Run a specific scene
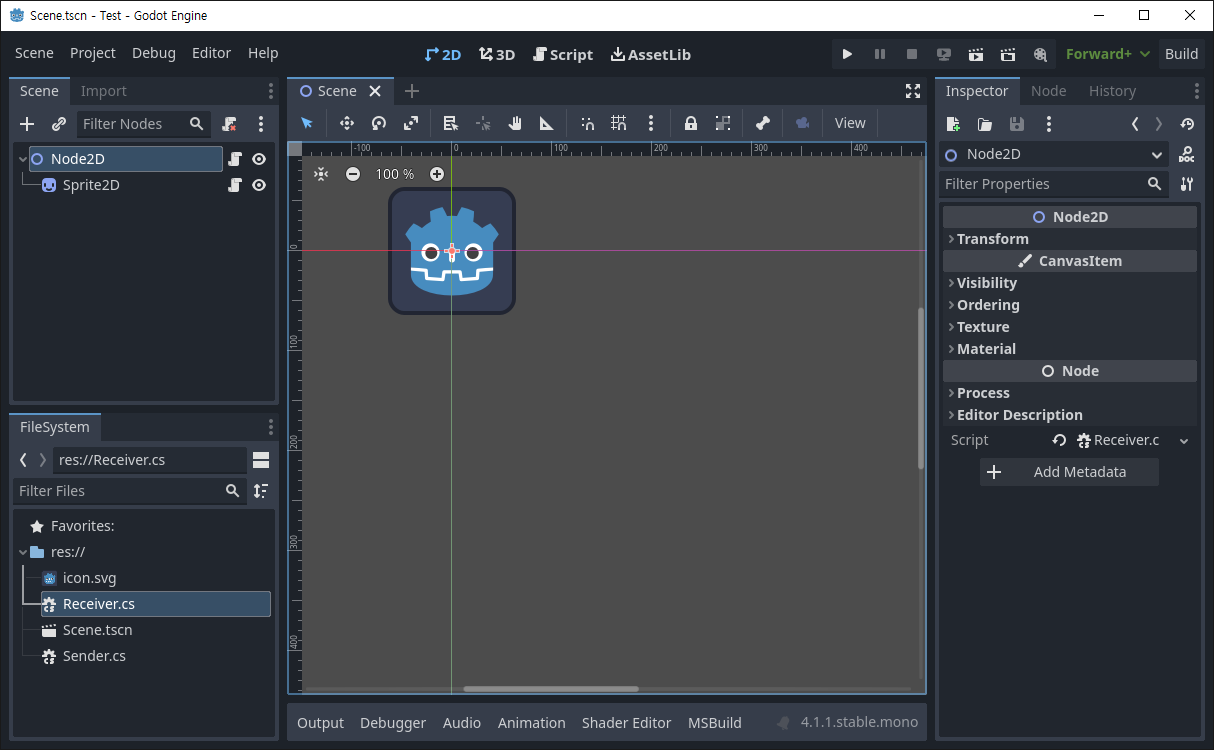The width and height of the screenshot is (1214, 750). point(1008,54)
